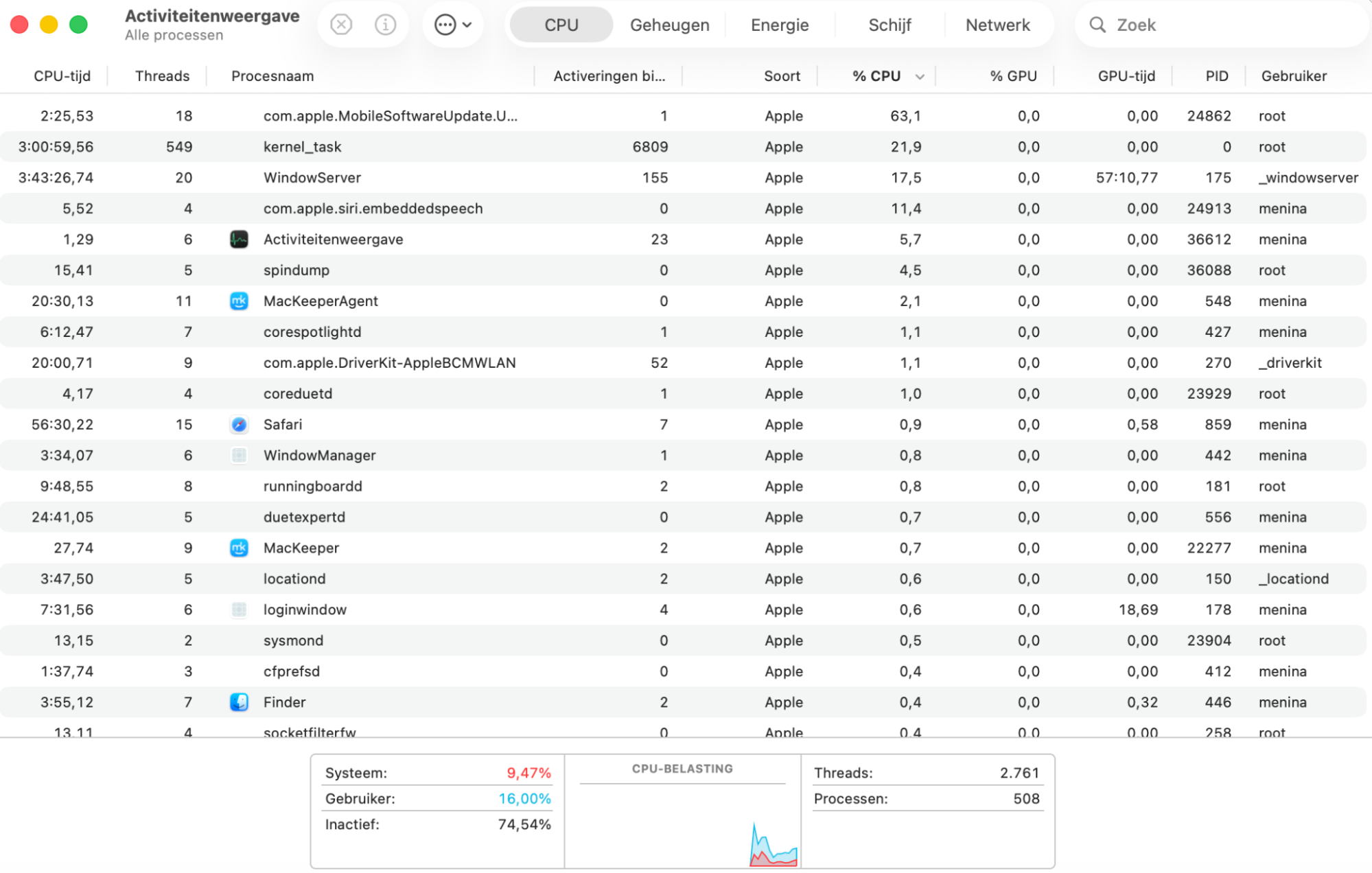
Task: Switch to the Geheugen tab
Action: tap(670, 25)
